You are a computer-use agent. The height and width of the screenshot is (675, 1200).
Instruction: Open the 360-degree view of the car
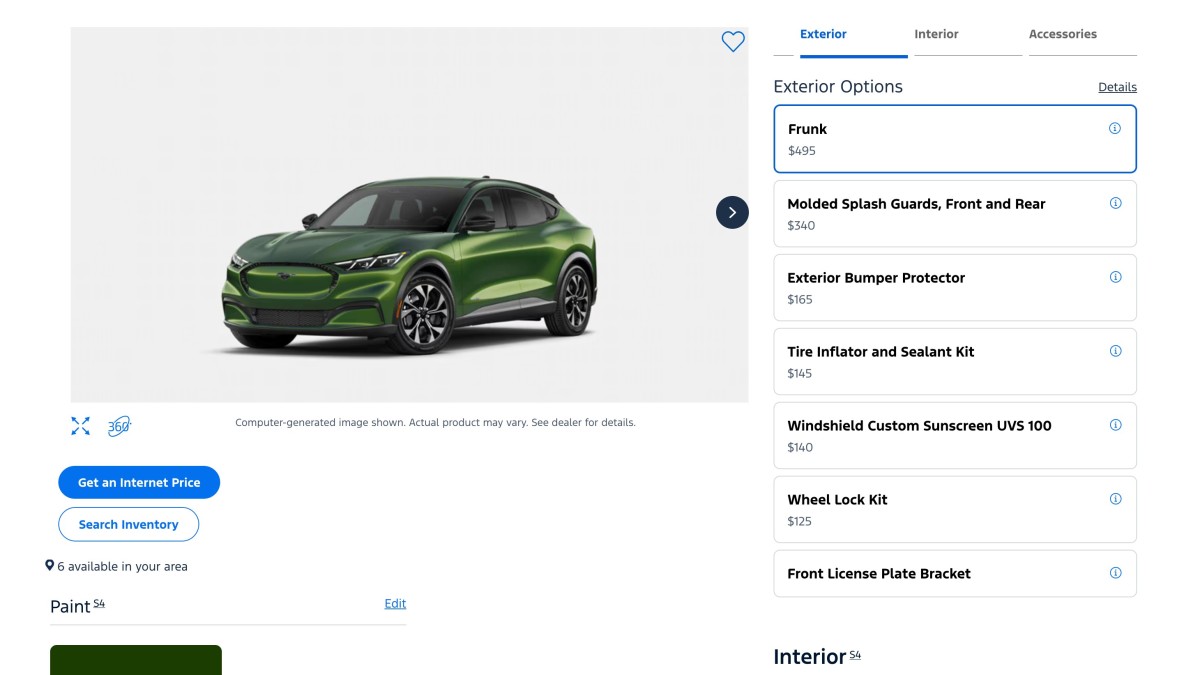click(117, 426)
